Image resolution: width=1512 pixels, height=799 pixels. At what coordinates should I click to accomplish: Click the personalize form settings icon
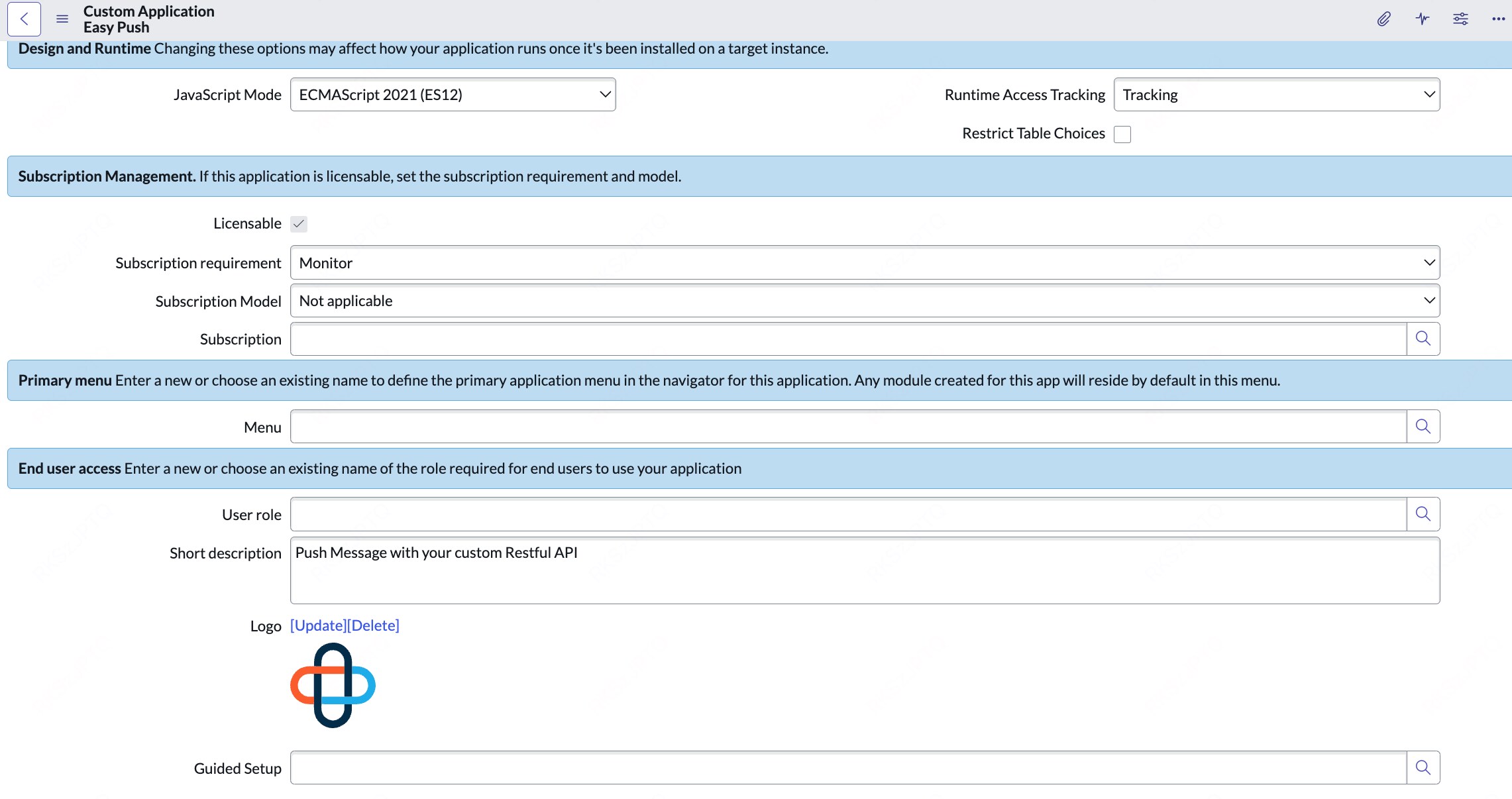[x=1460, y=19]
